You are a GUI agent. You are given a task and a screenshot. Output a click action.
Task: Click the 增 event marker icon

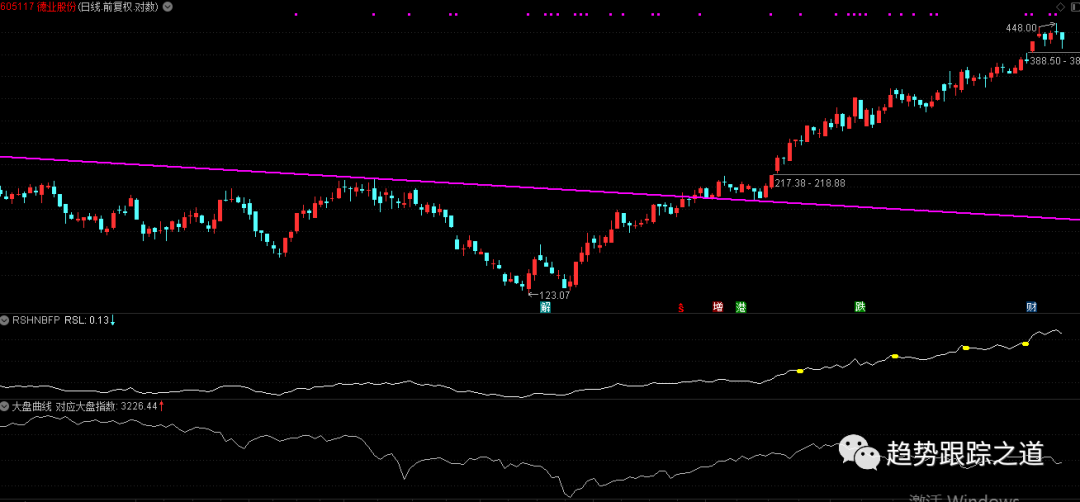click(x=718, y=307)
